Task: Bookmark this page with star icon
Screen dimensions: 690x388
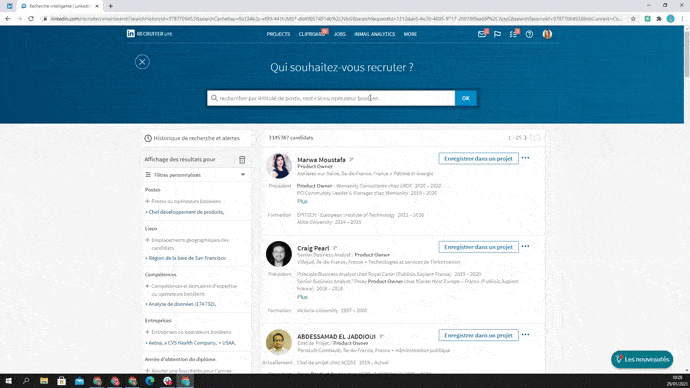Action: coord(633,18)
